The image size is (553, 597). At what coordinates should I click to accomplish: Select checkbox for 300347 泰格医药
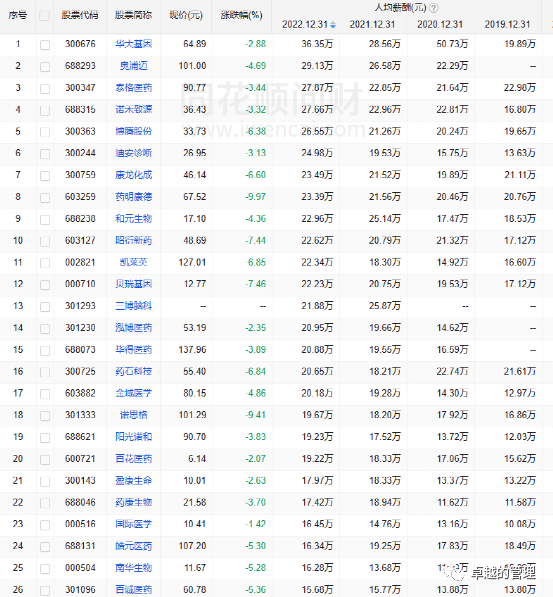click(45, 89)
